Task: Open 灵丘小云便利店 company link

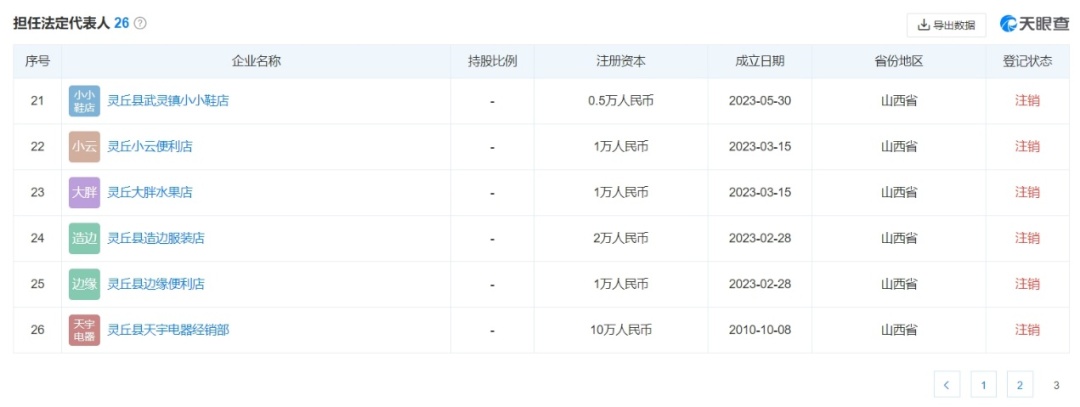Action: 150,147
